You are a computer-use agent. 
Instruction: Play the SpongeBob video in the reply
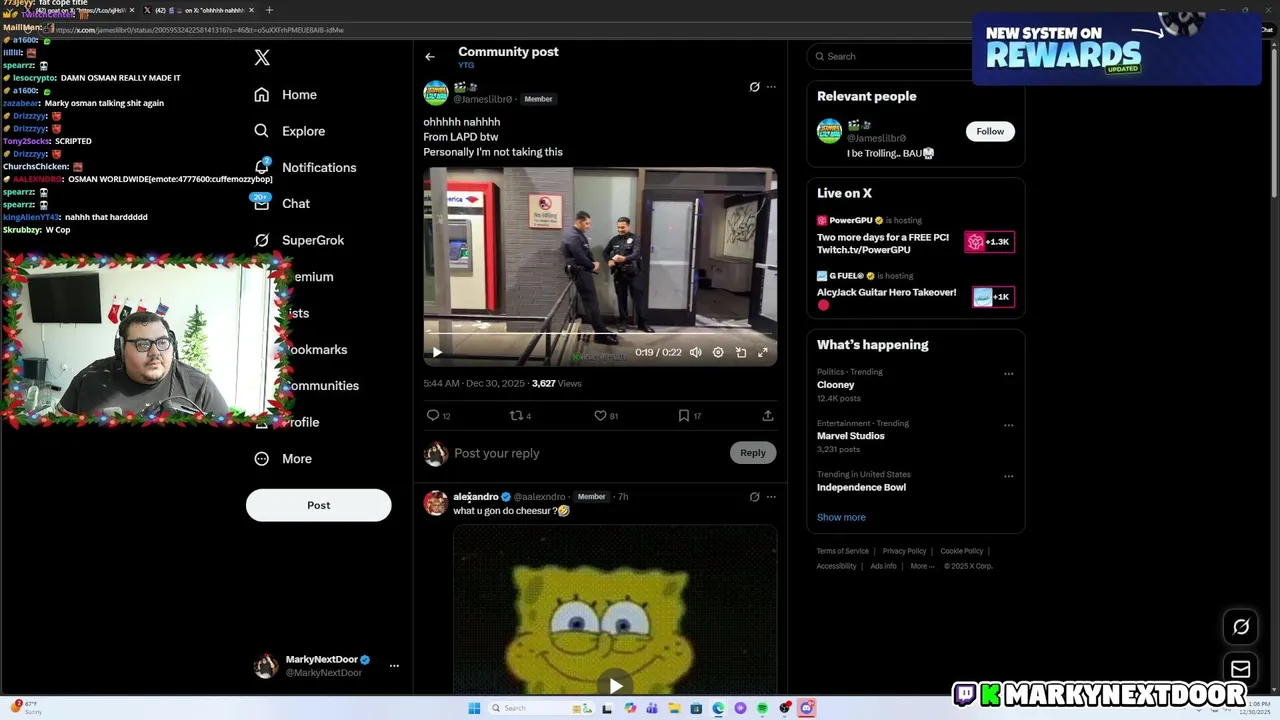[x=615, y=685]
